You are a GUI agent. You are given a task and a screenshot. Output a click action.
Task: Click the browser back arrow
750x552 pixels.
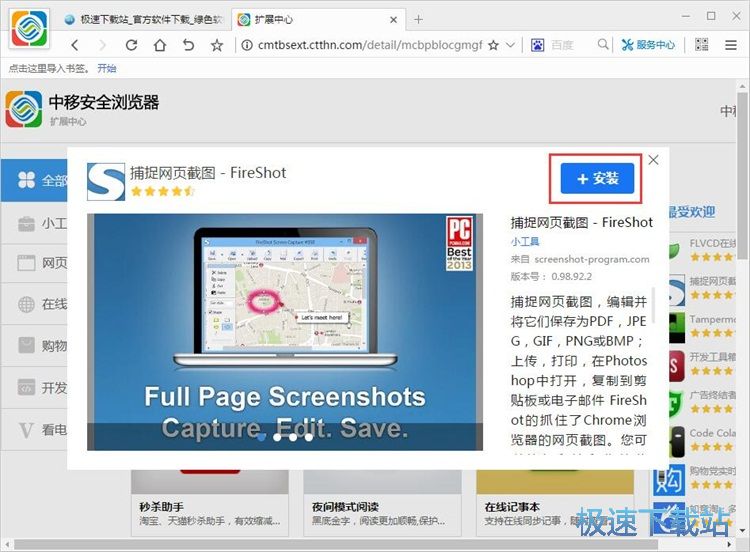coord(75,45)
